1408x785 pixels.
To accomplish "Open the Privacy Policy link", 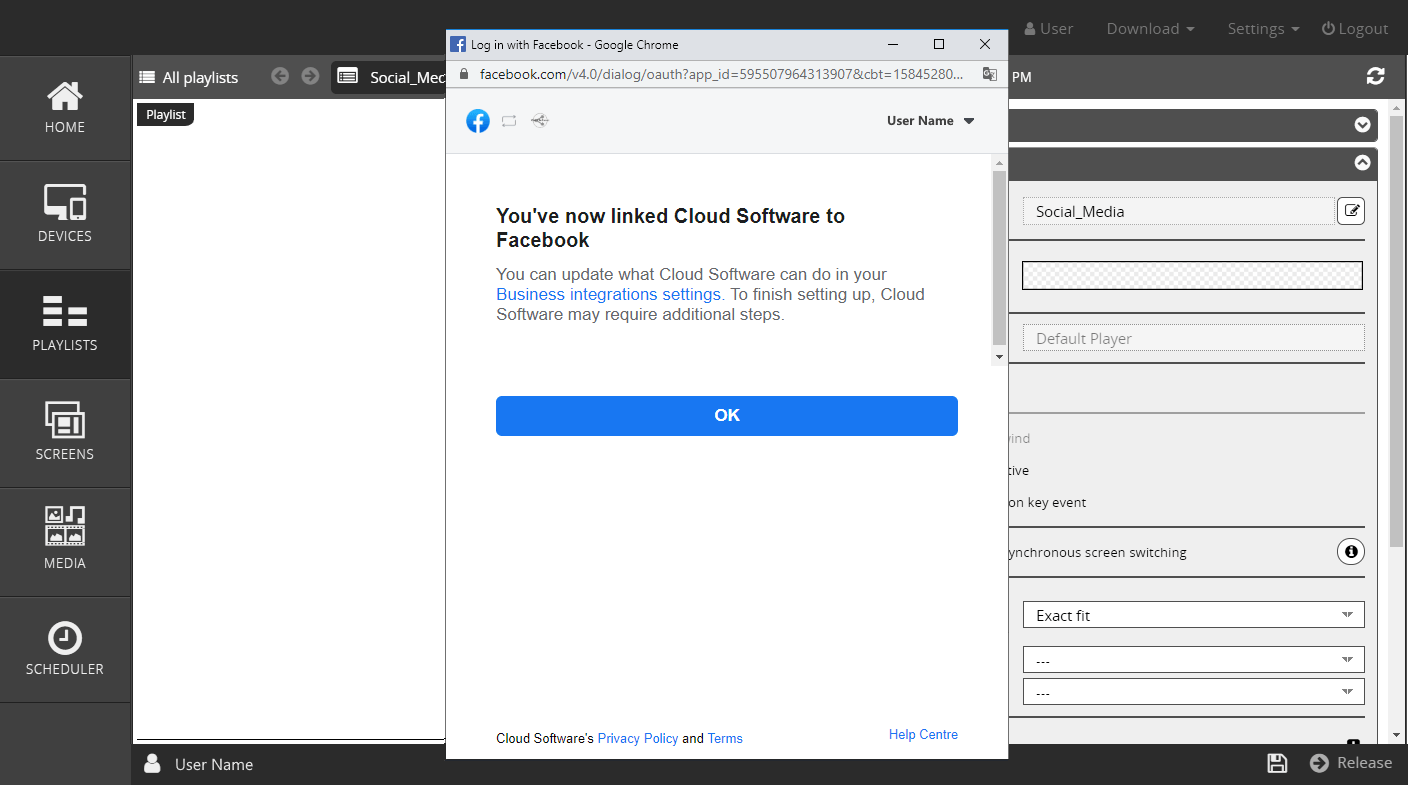I will pyautogui.click(x=638, y=738).
